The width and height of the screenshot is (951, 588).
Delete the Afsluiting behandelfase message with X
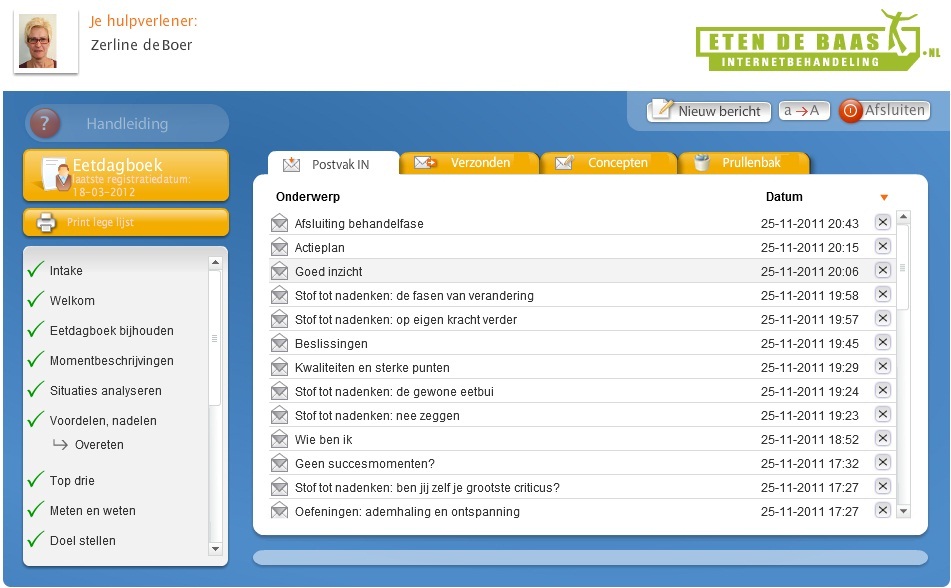click(x=882, y=222)
